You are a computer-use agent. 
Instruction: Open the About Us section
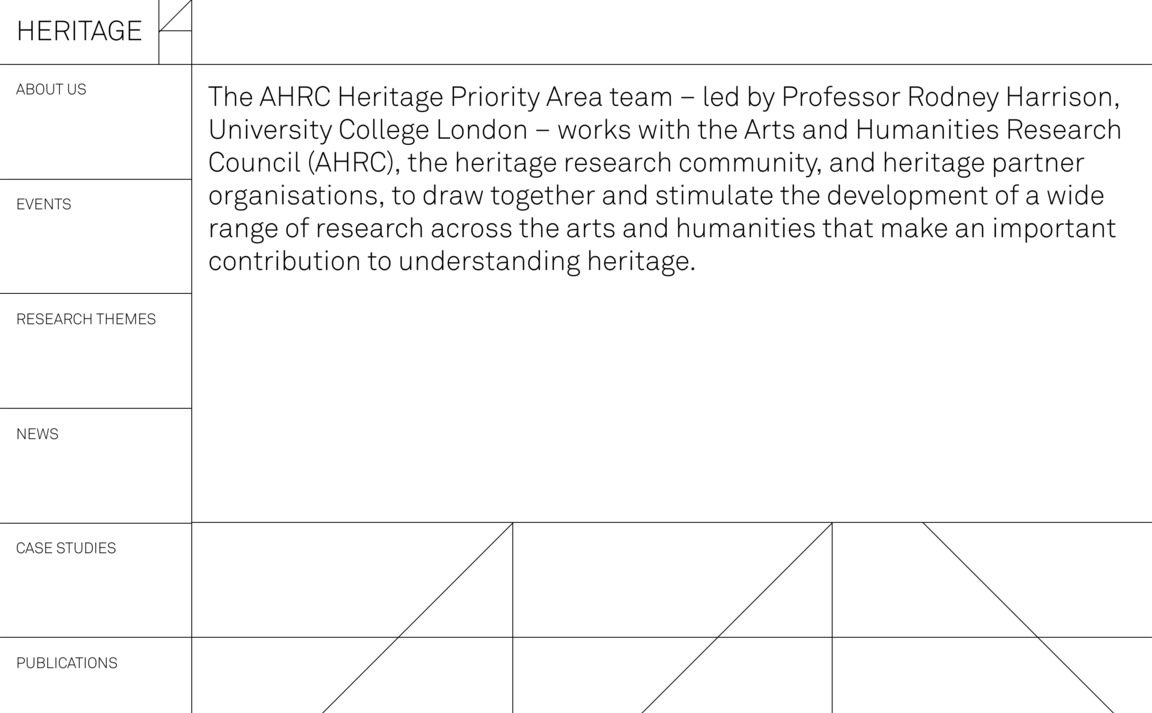(x=51, y=90)
